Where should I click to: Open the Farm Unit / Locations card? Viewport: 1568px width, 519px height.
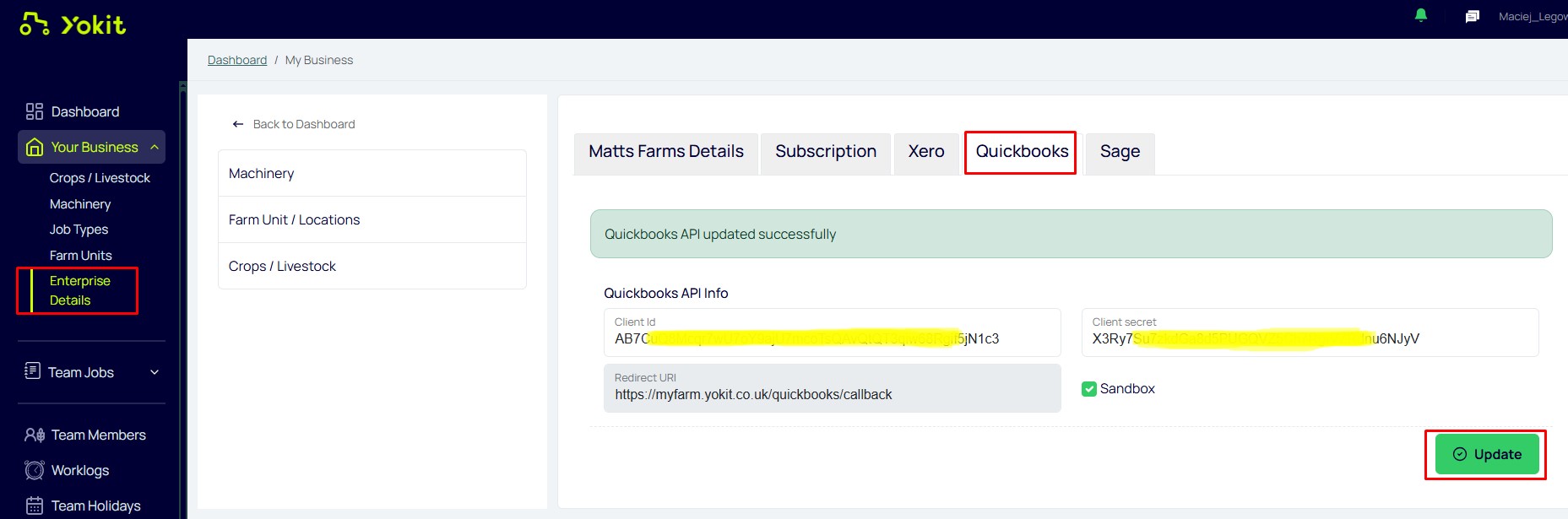[x=372, y=219]
